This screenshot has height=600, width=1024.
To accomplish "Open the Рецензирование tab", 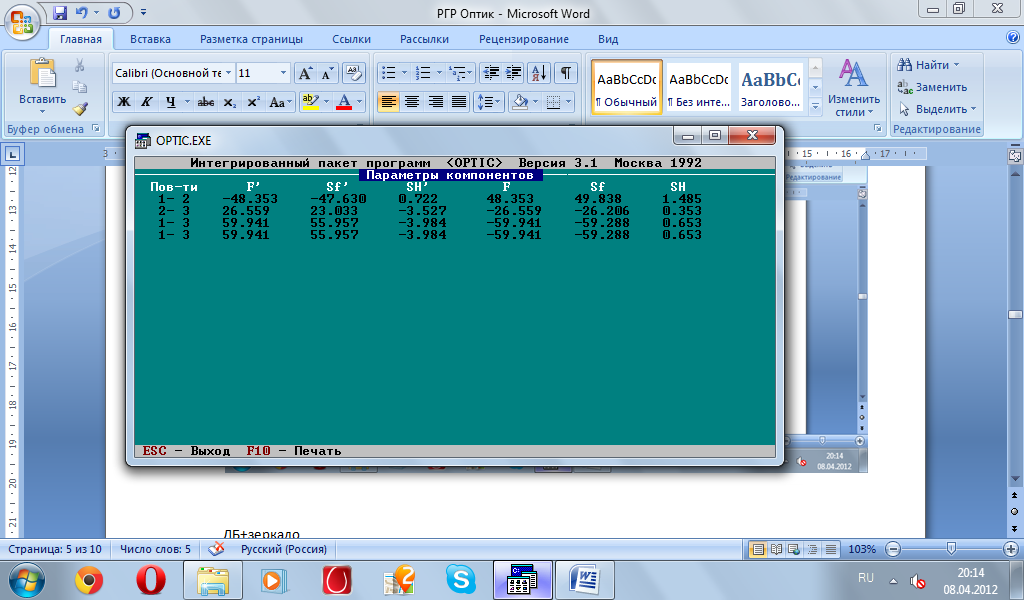I will pyautogui.click(x=524, y=39).
